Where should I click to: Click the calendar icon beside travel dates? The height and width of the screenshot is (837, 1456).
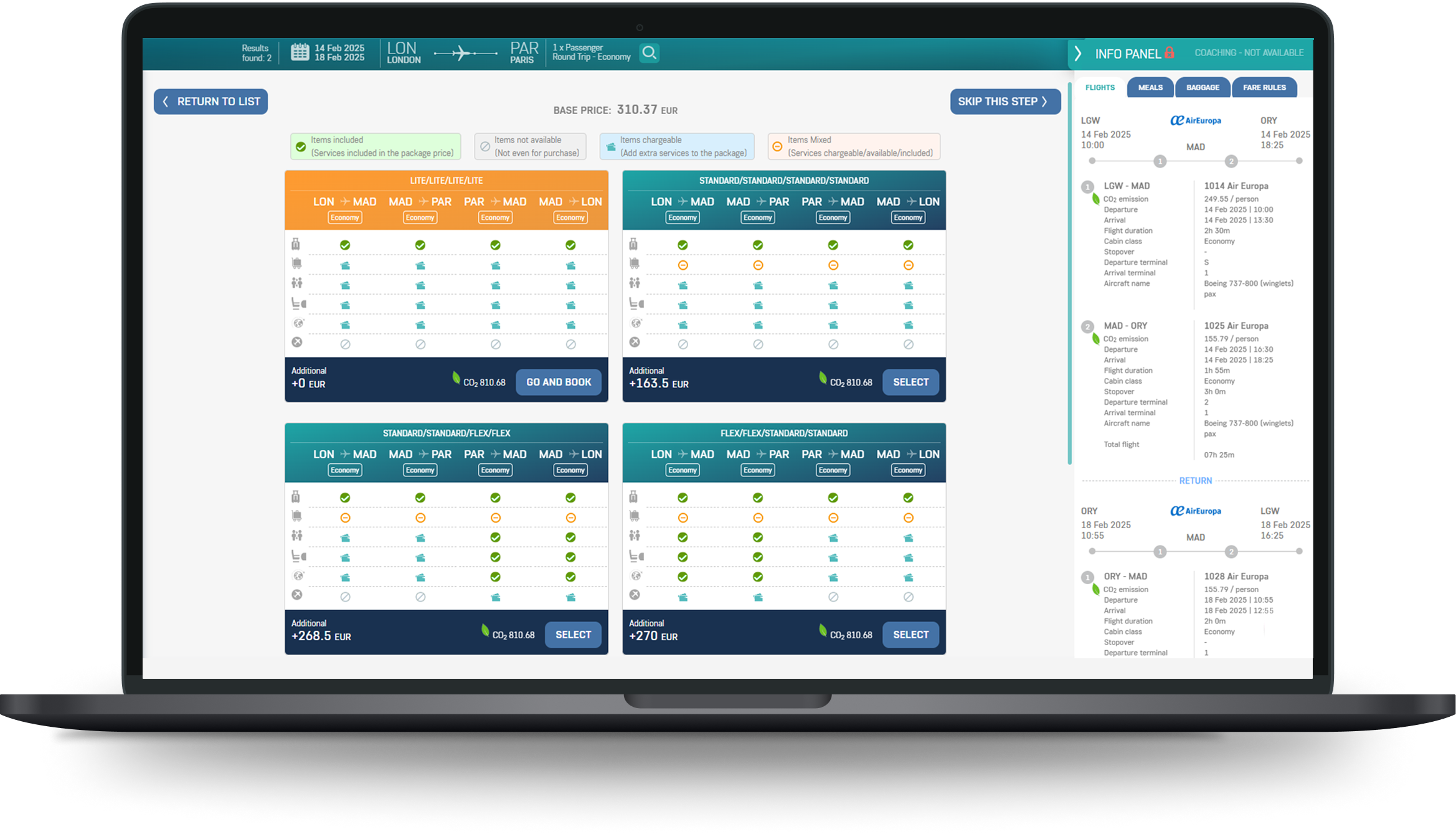coord(300,52)
